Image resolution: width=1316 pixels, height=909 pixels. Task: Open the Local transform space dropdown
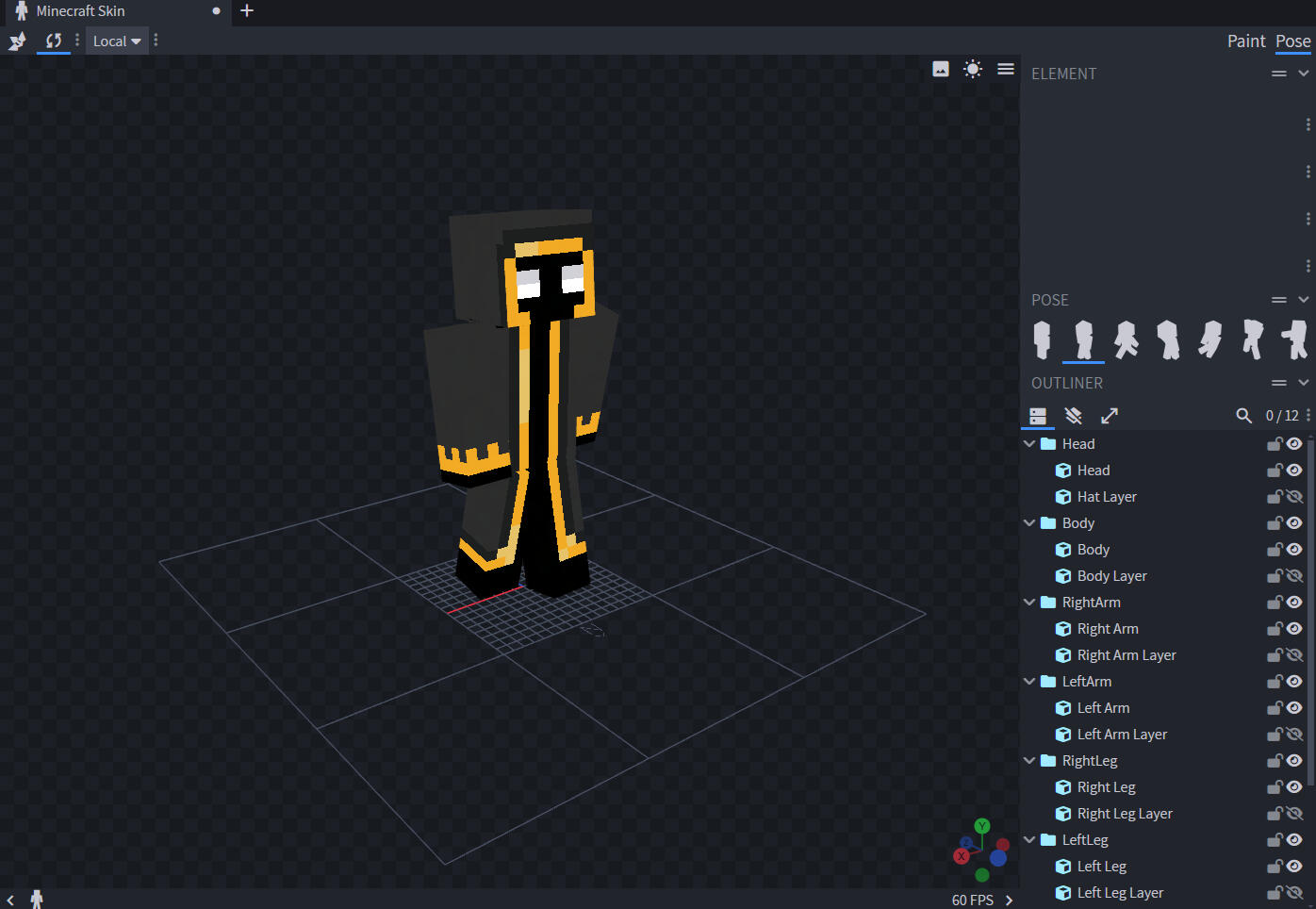[117, 41]
